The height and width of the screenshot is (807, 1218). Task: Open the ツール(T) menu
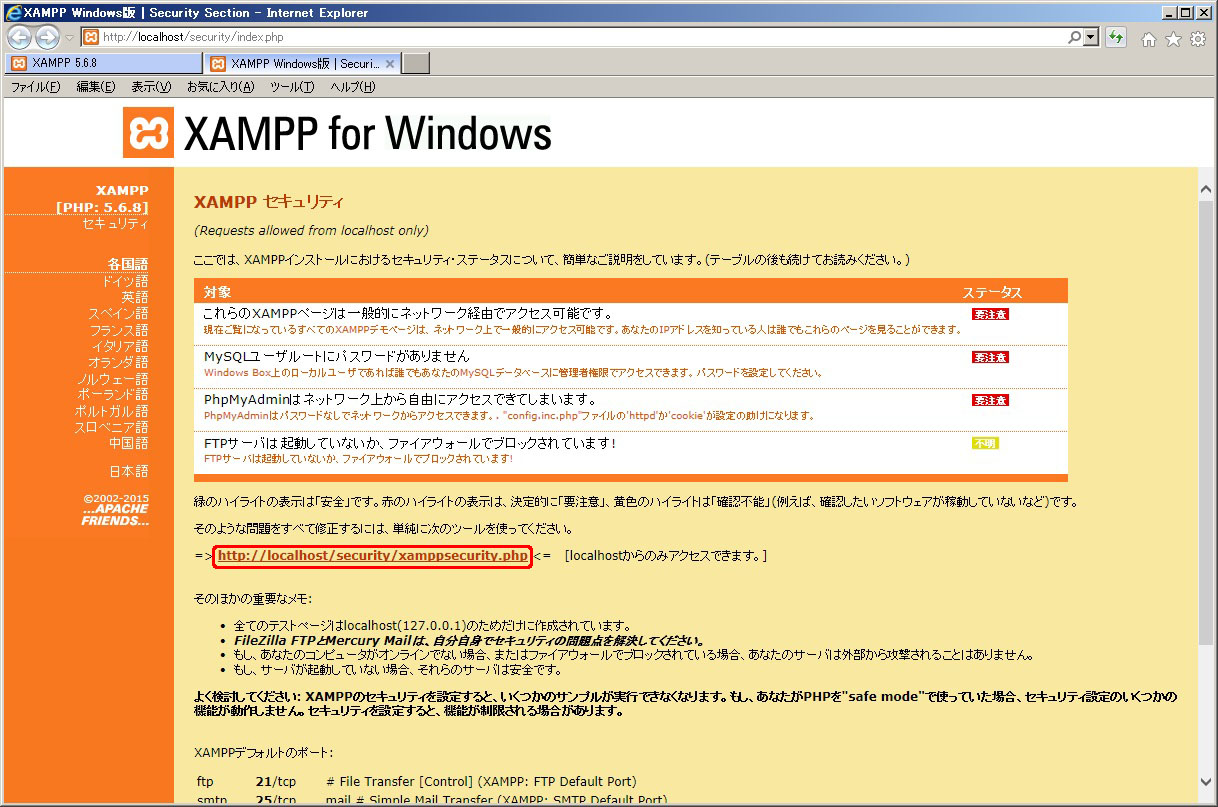pyautogui.click(x=292, y=87)
